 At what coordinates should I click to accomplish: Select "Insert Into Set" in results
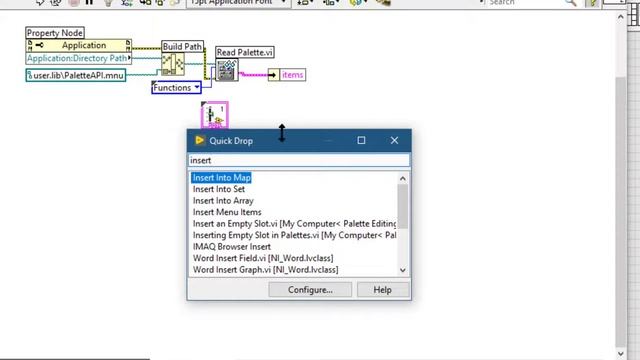(219, 189)
